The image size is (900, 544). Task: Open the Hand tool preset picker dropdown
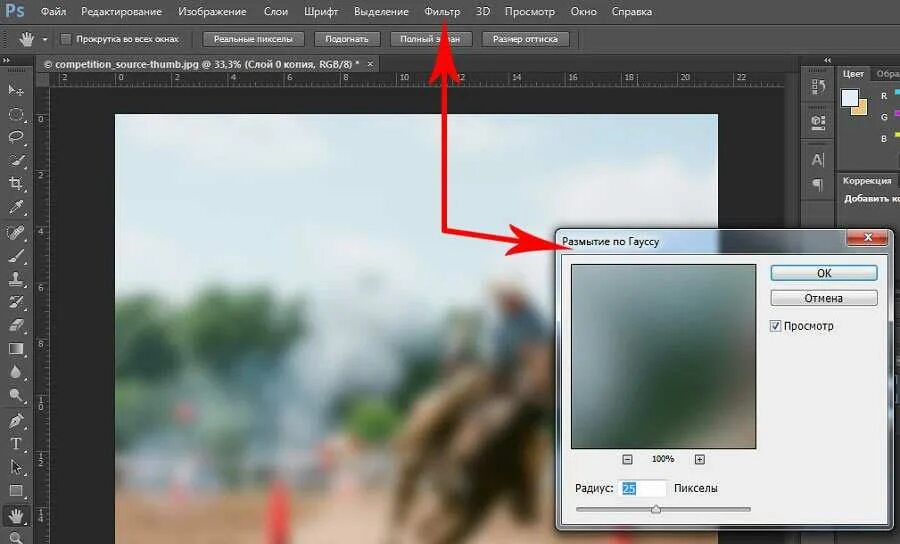(x=45, y=39)
